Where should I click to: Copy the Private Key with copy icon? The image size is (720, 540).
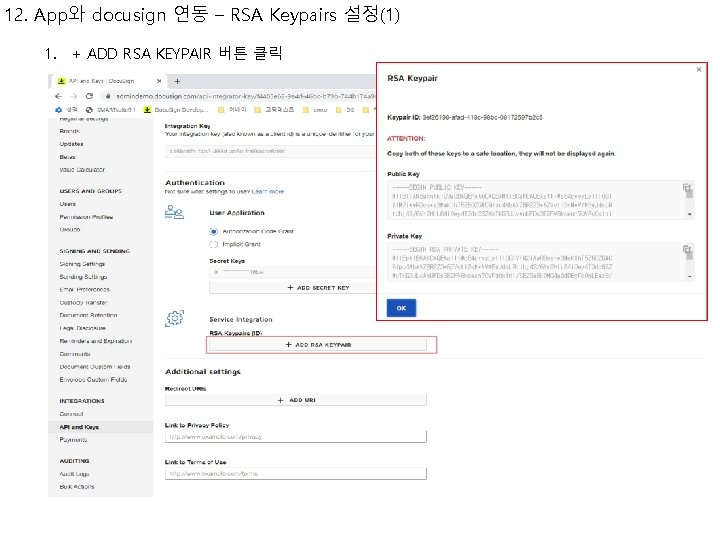tap(686, 249)
